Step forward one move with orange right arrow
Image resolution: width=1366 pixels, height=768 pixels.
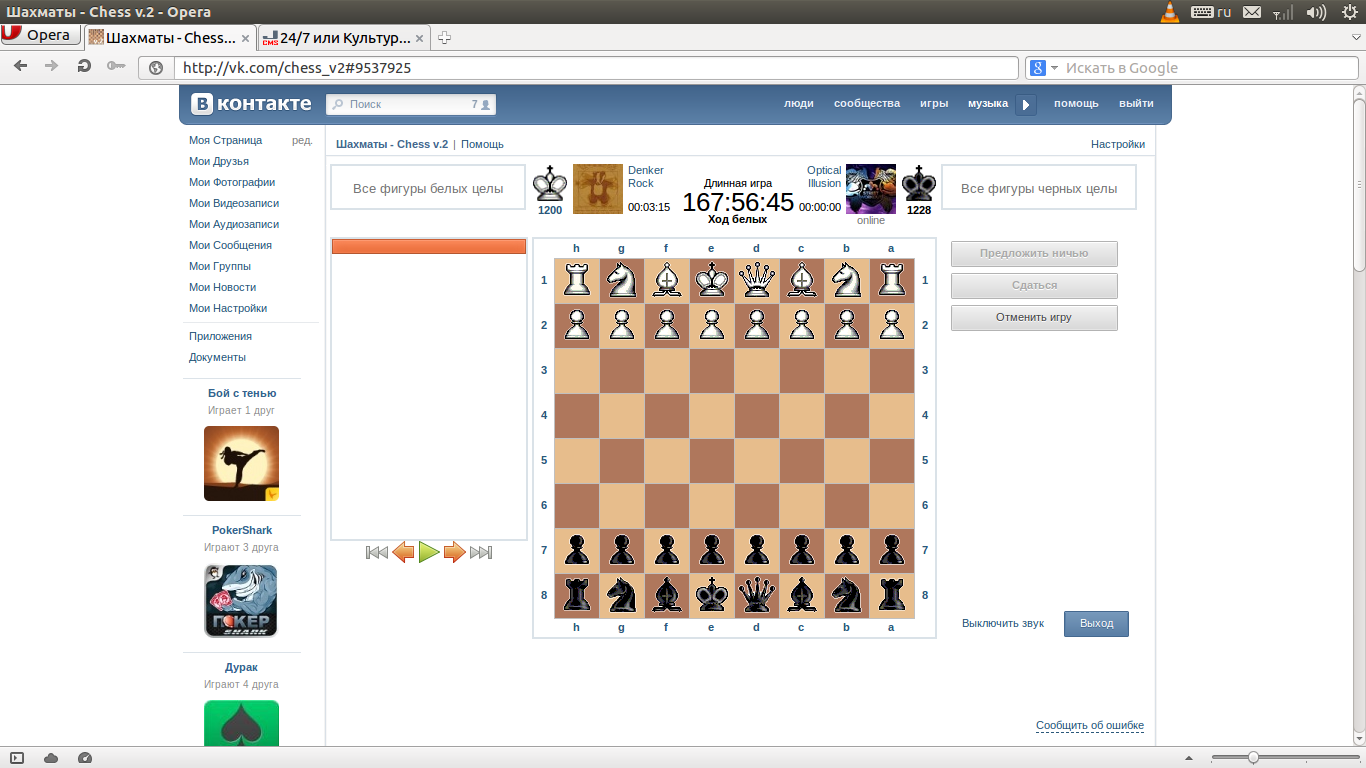click(454, 552)
